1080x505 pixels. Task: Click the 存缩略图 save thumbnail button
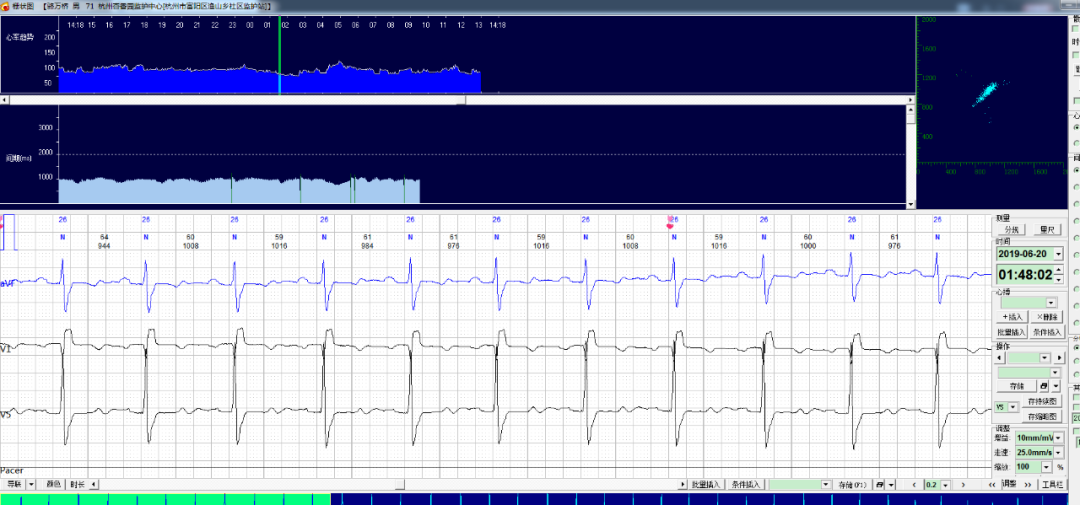point(1042,416)
